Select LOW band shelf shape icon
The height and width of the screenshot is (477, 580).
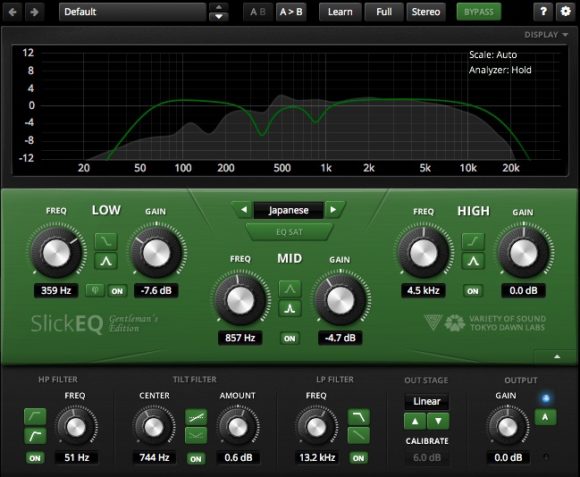coord(106,241)
